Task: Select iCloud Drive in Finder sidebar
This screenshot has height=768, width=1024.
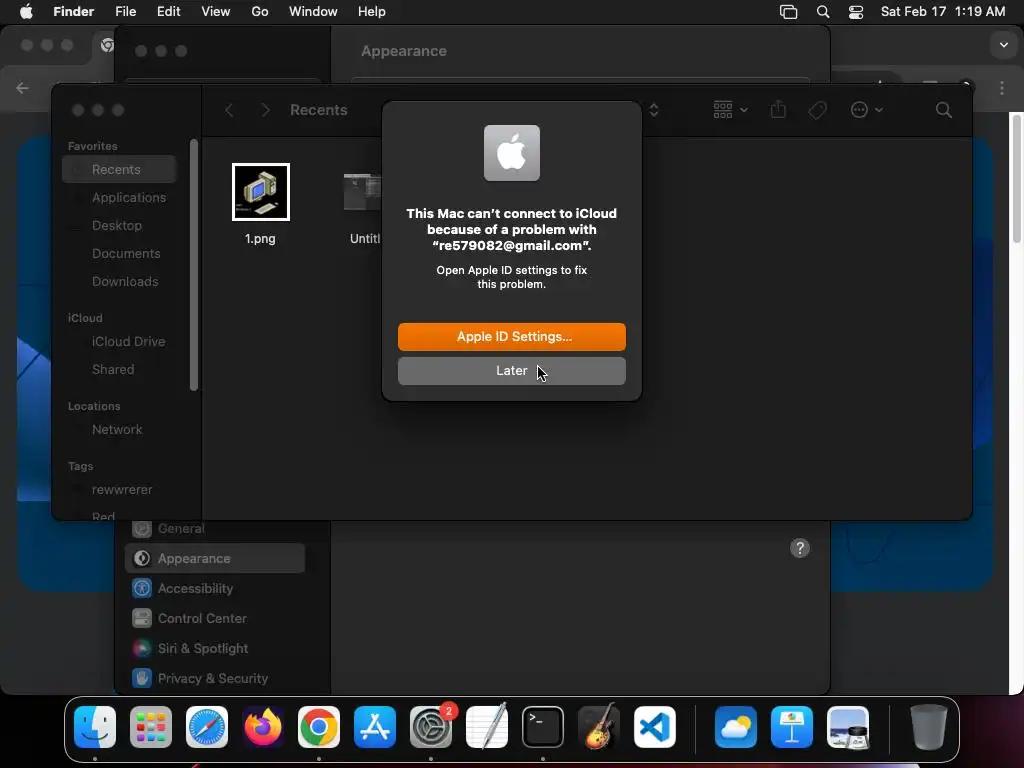Action: [120, 342]
